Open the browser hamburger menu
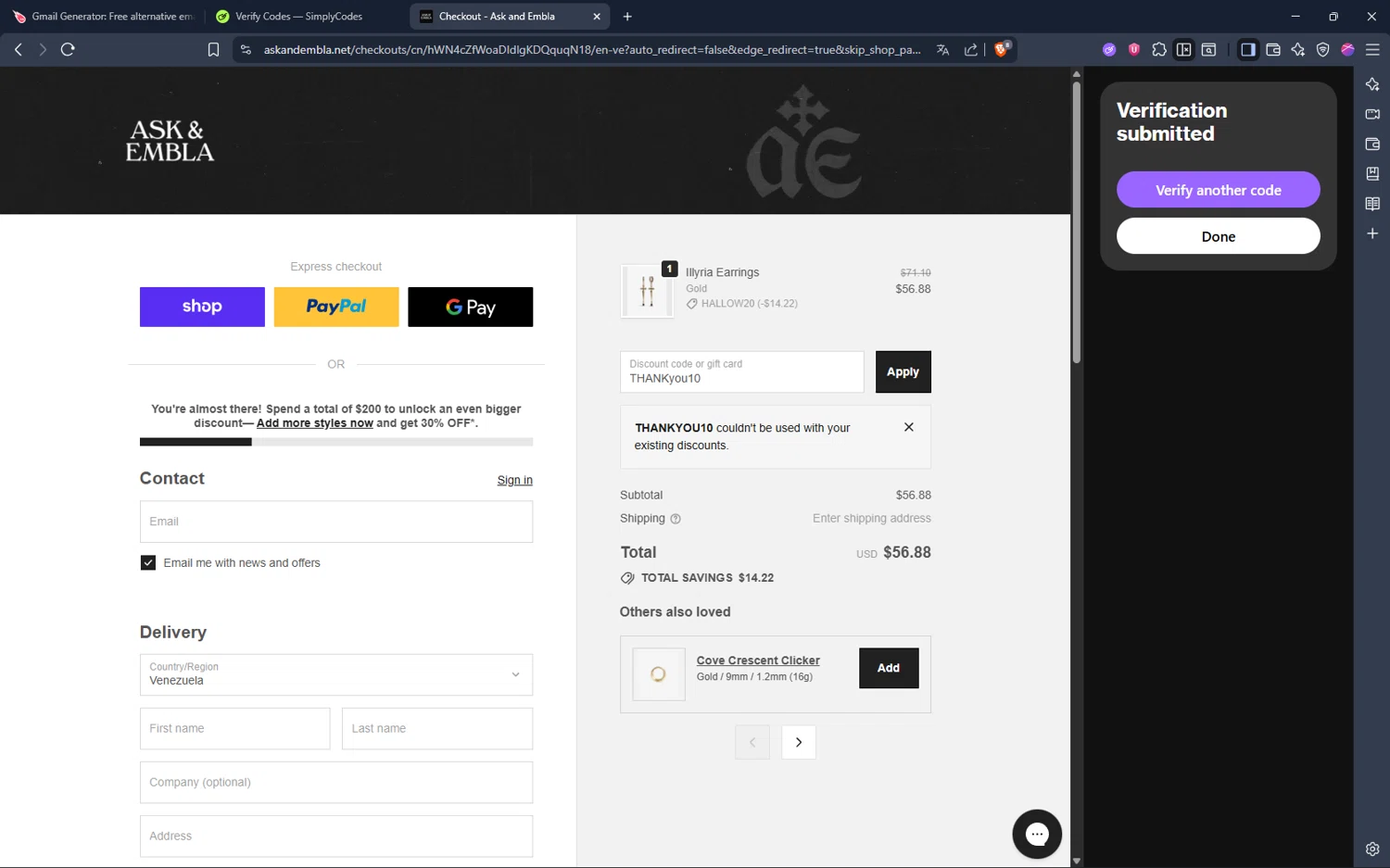 [1372, 50]
